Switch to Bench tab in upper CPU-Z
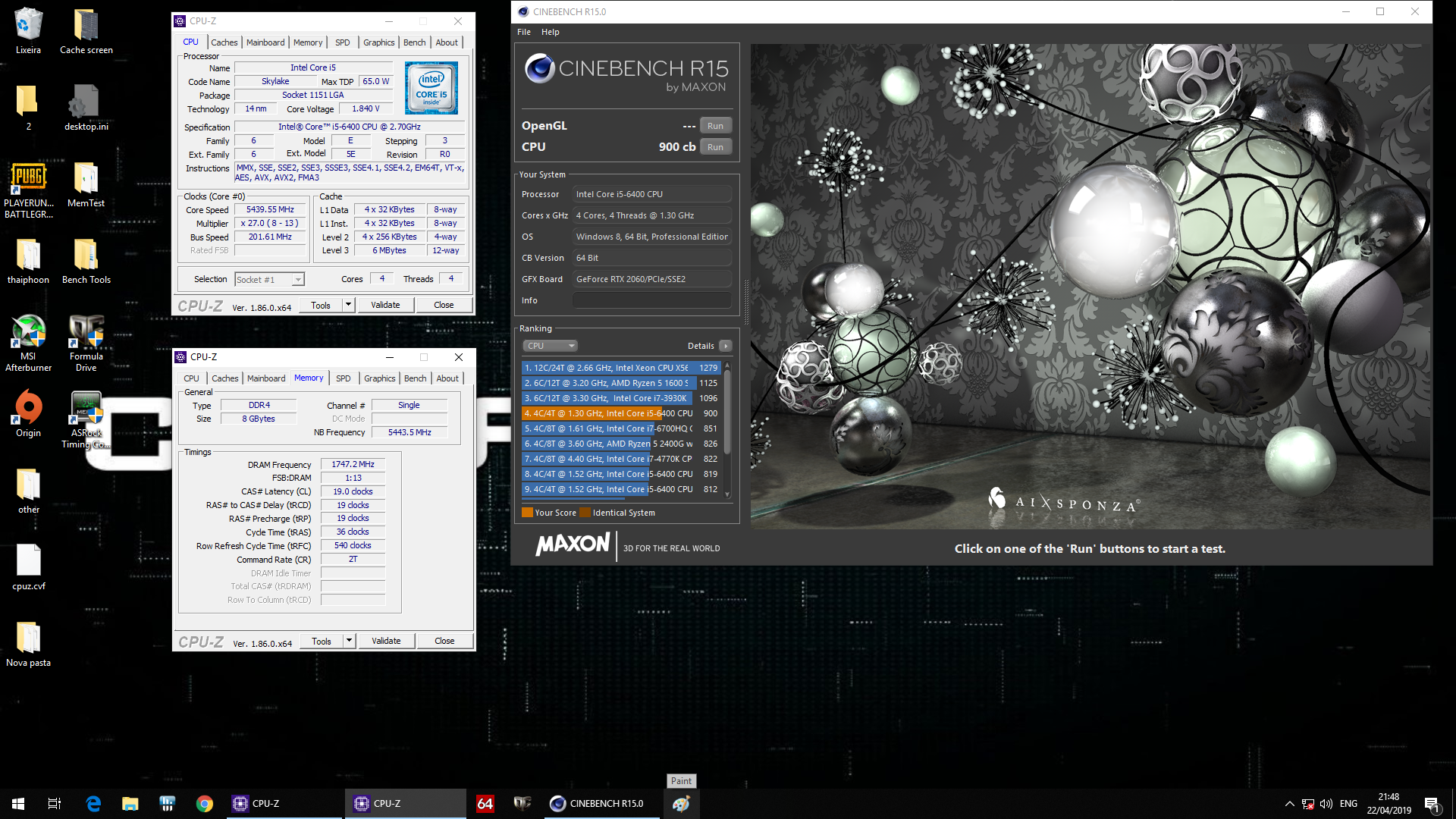Screen dimensions: 1456x819 (x=414, y=42)
